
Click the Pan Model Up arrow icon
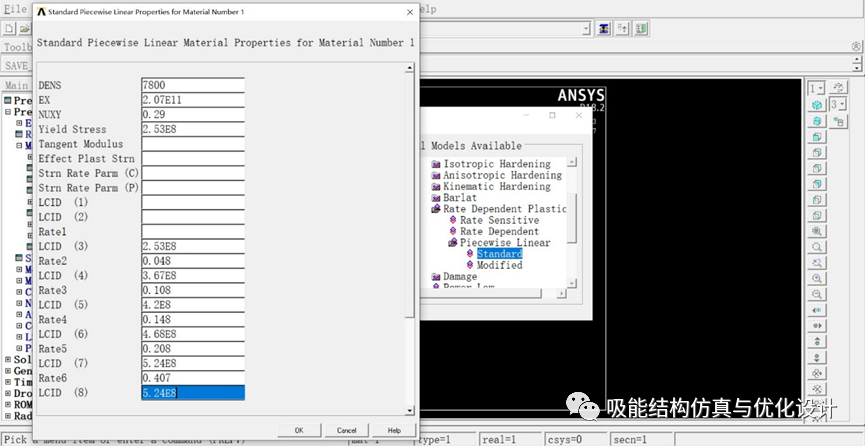pyautogui.click(x=817, y=342)
